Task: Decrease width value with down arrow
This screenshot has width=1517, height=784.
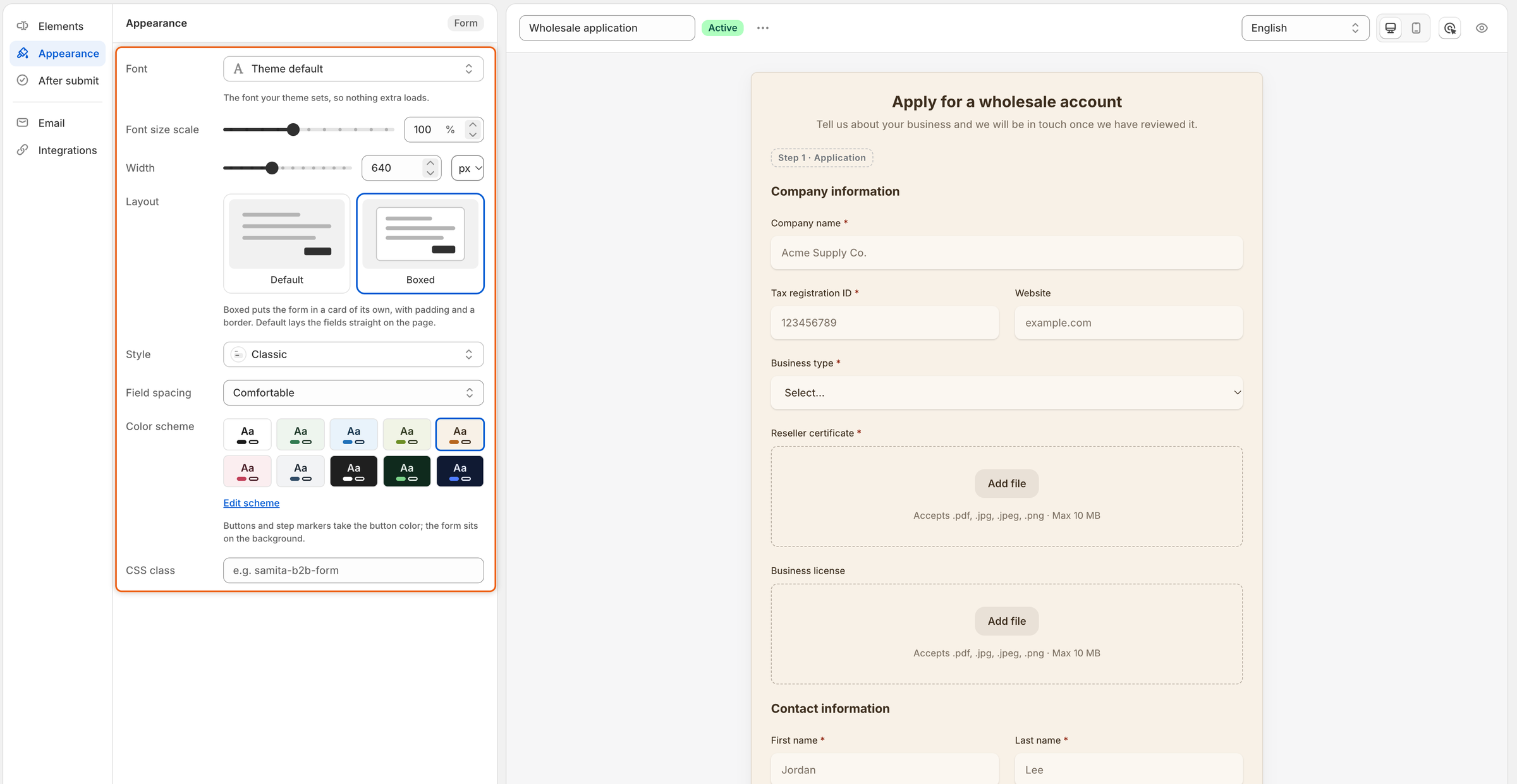Action: coord(430,173)
